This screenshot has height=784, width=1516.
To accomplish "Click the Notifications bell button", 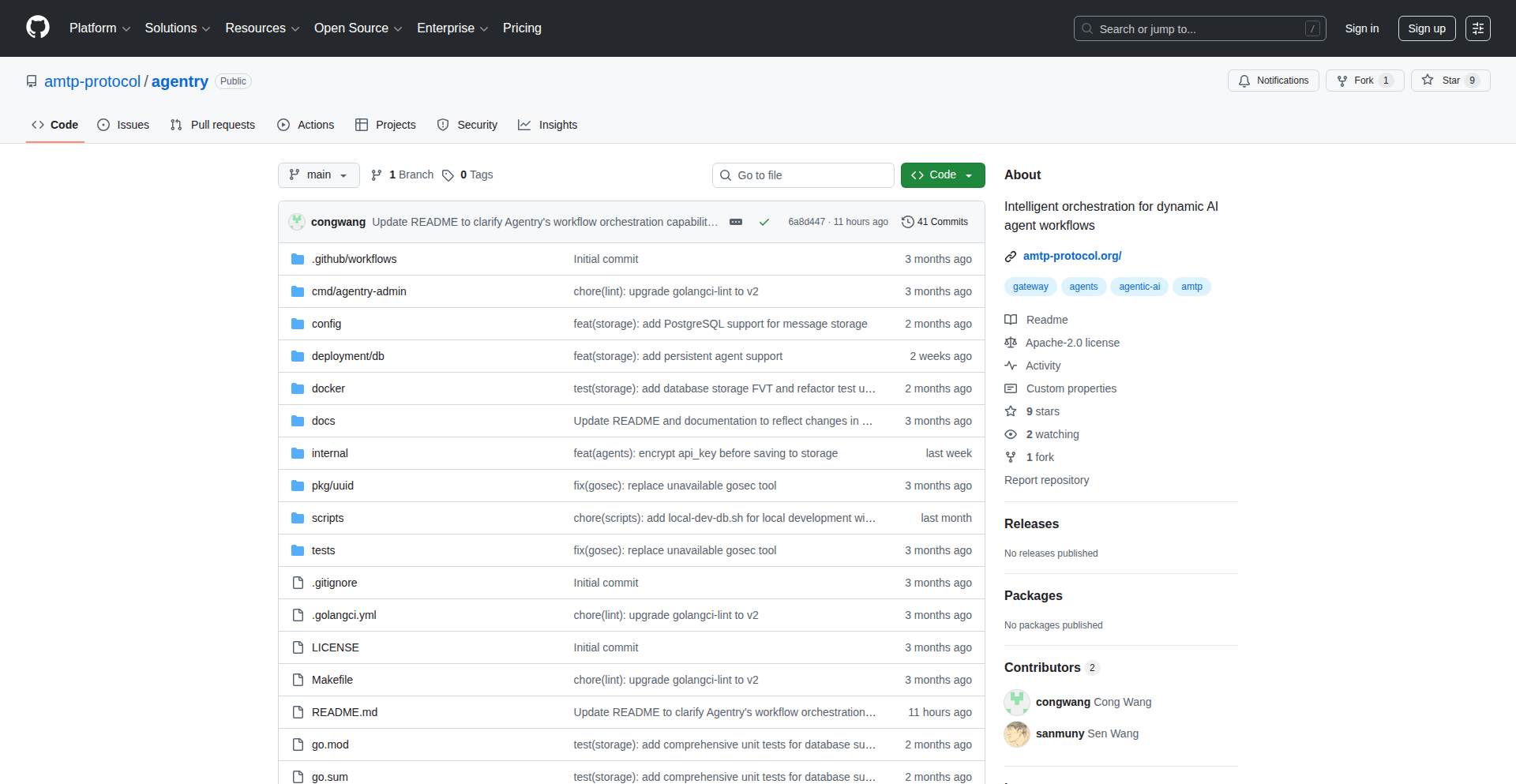I will pos(1273,81).
